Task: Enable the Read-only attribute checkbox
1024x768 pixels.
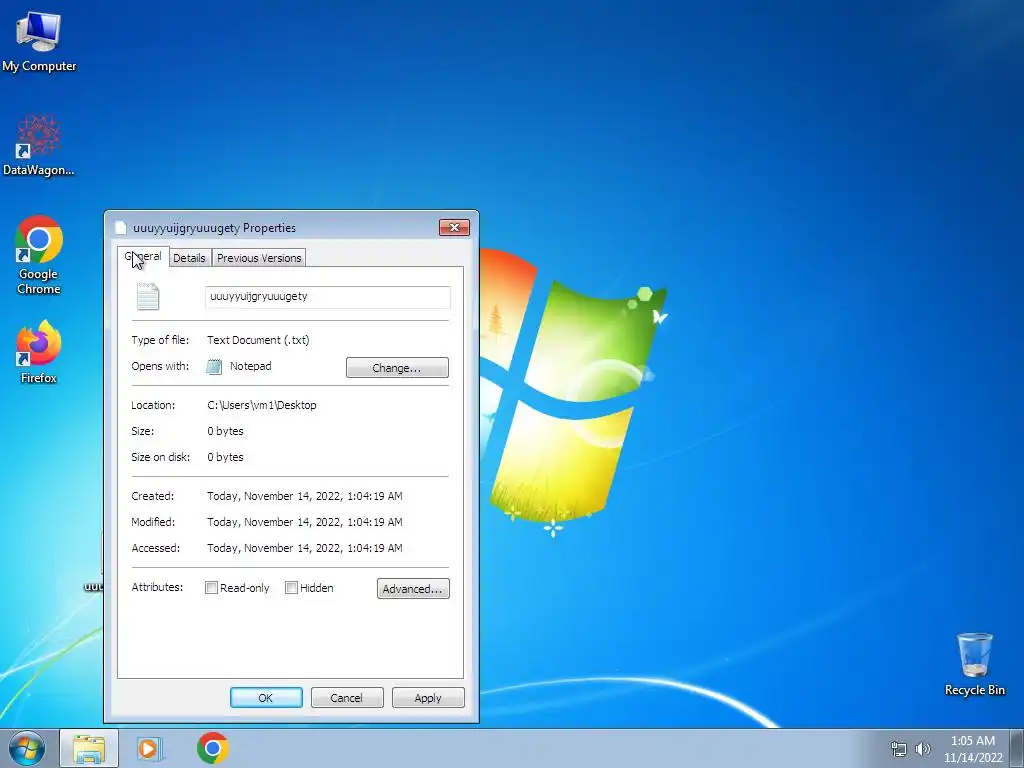Action: tap(211, 588)
